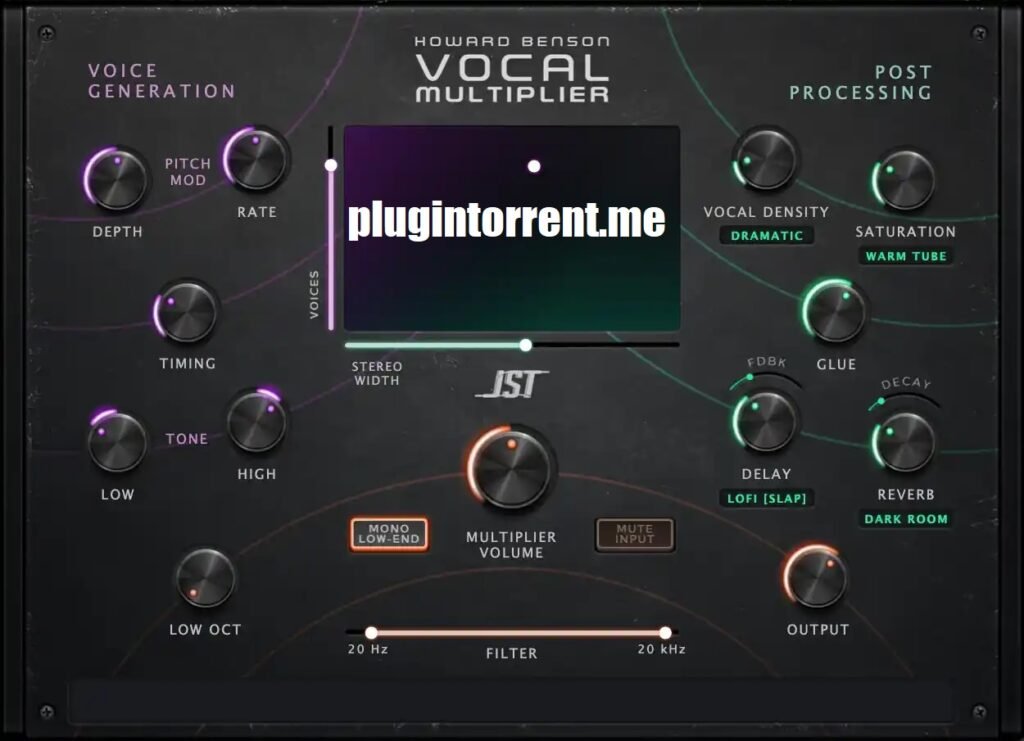
Task: Click the Saturation knob
Action: [904, 180]
